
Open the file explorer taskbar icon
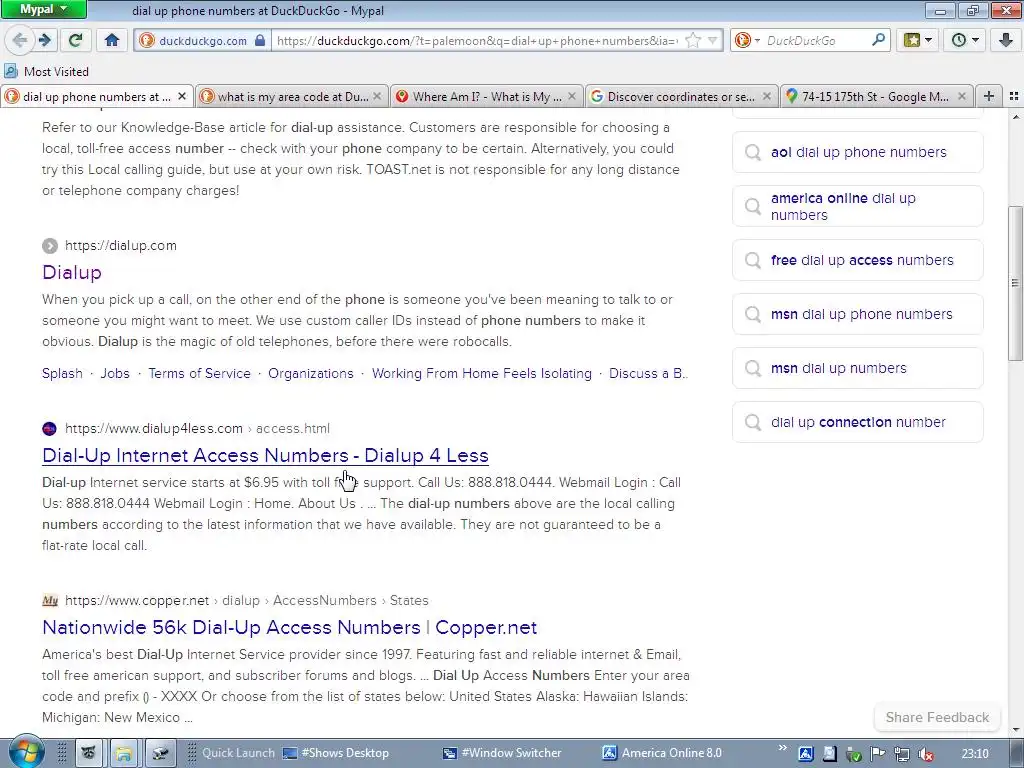tap(123, 753)
